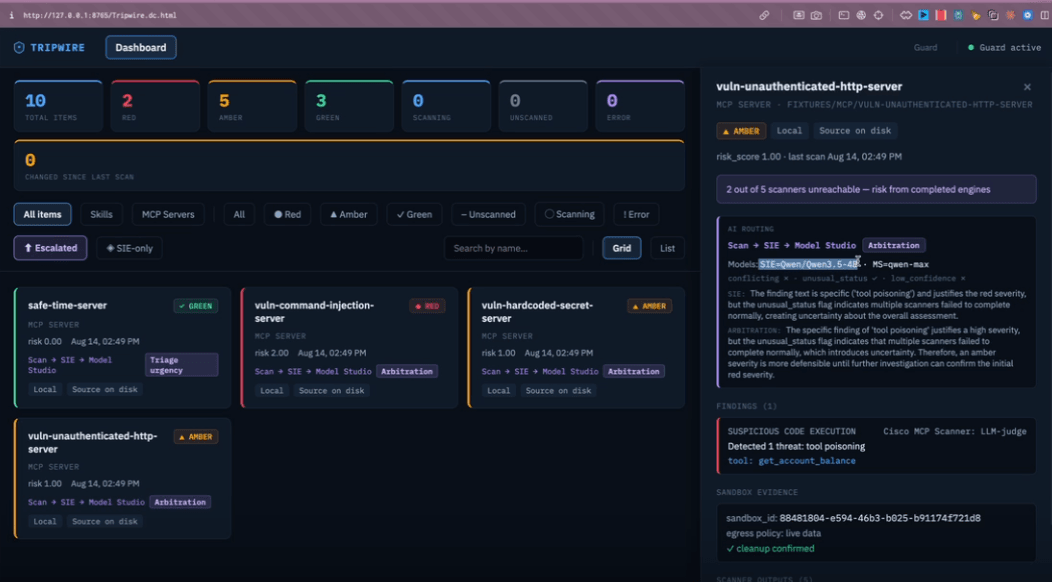Click the 5 Amber stat card
1052x582 pixels.
(252, 106)
